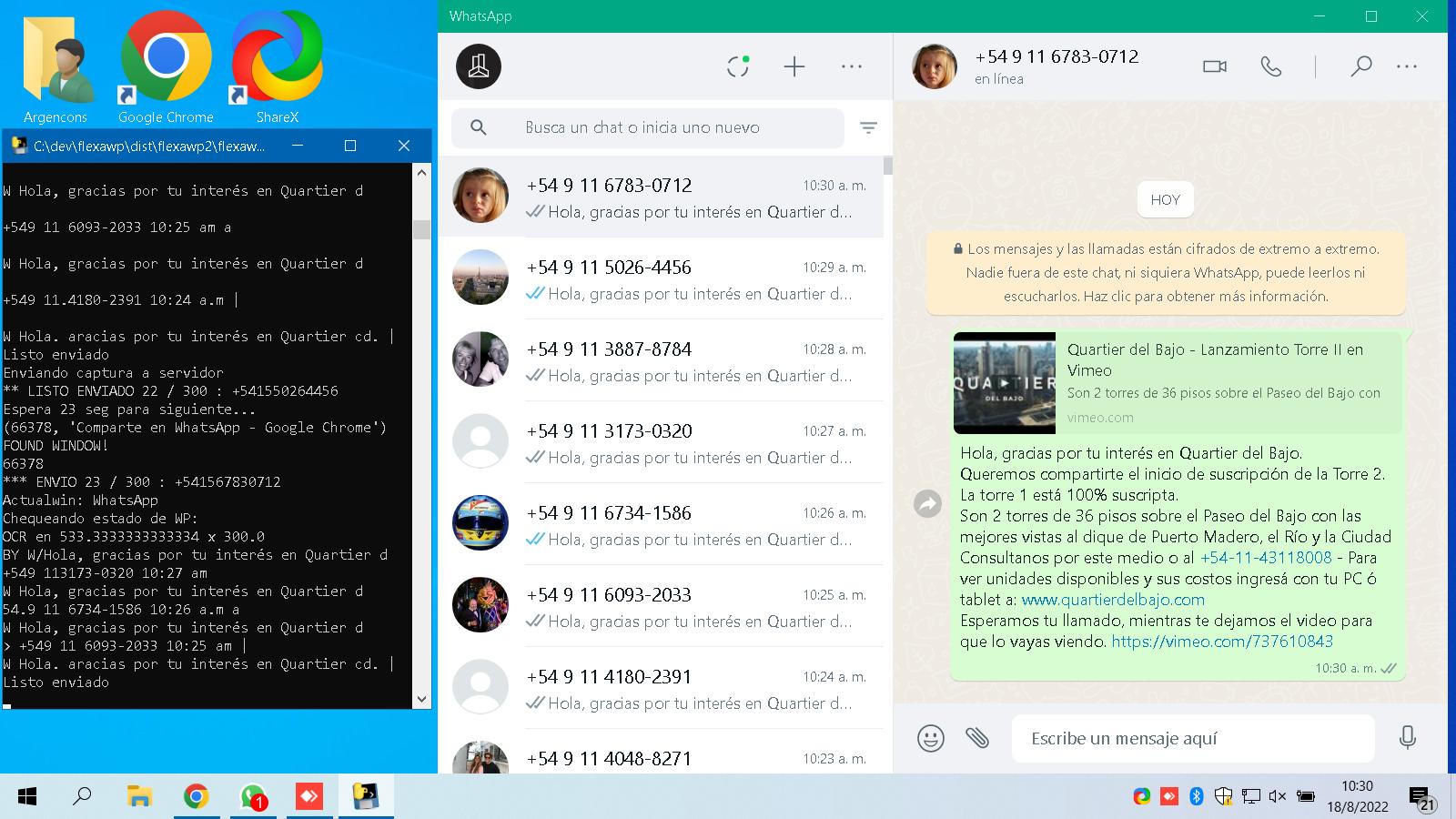Open the chat list more options menu
Image resolution: width=1456 pixels, height=819 pixels.
(852, 66)
